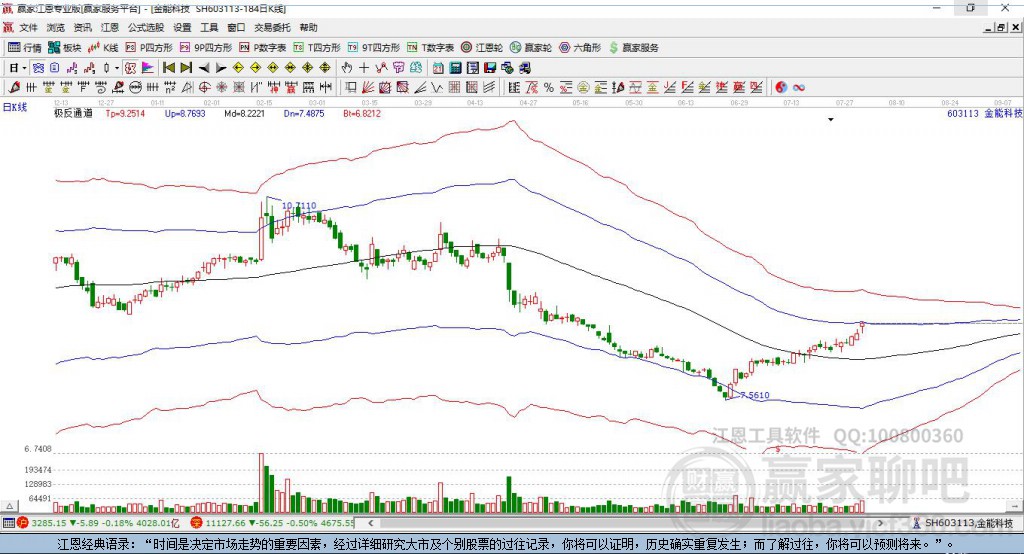
Task: Select the red pencil drawing tool
Action: (14, 88)
